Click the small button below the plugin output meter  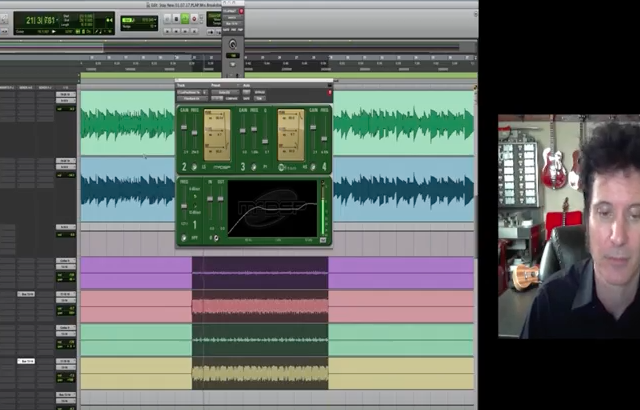click(323, 240)
